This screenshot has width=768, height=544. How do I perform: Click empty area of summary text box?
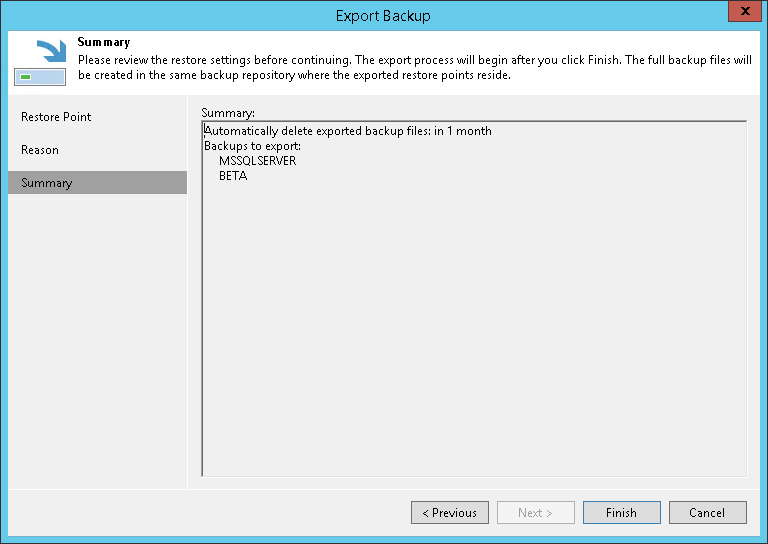[473, 330]
